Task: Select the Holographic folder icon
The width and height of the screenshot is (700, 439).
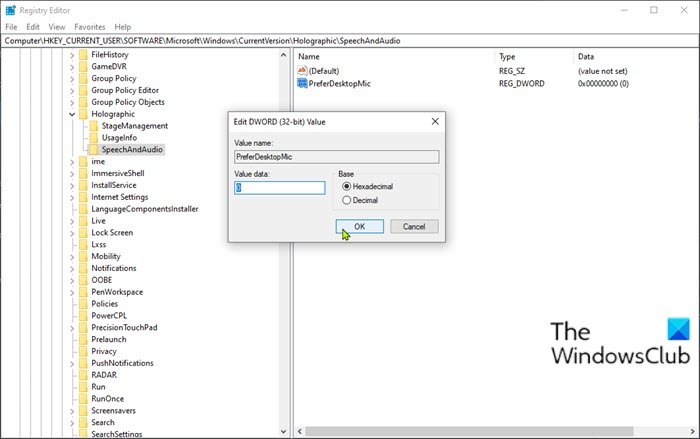Action: click(83, 114)
